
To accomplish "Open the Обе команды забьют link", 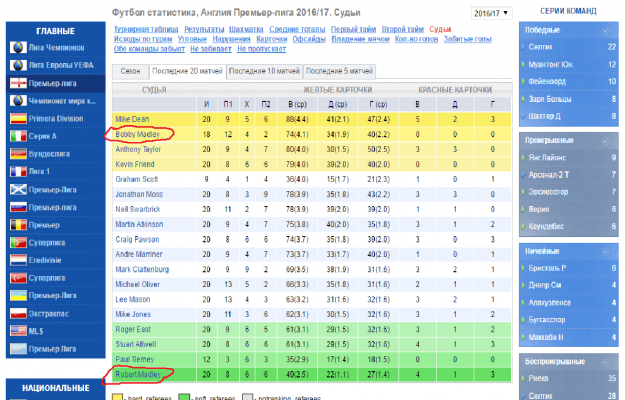I will [149, 49].
